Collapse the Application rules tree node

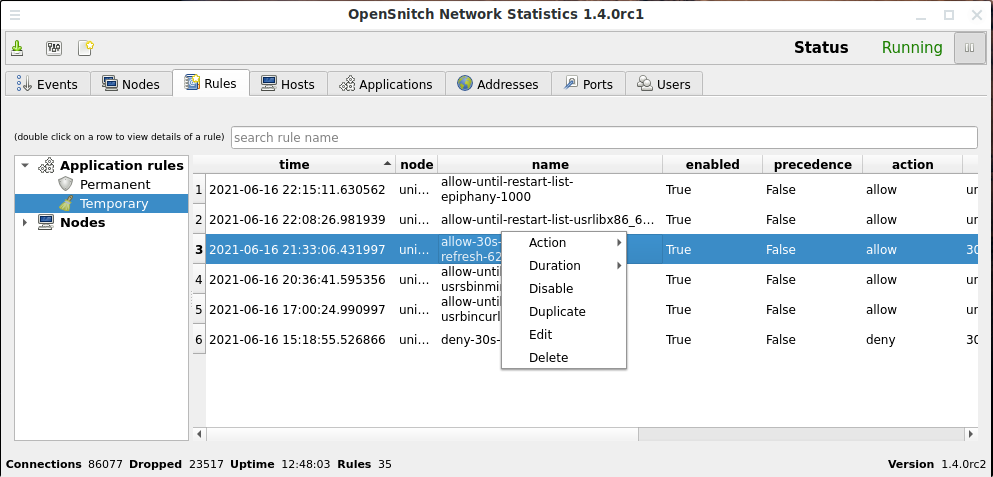(25, 165)
